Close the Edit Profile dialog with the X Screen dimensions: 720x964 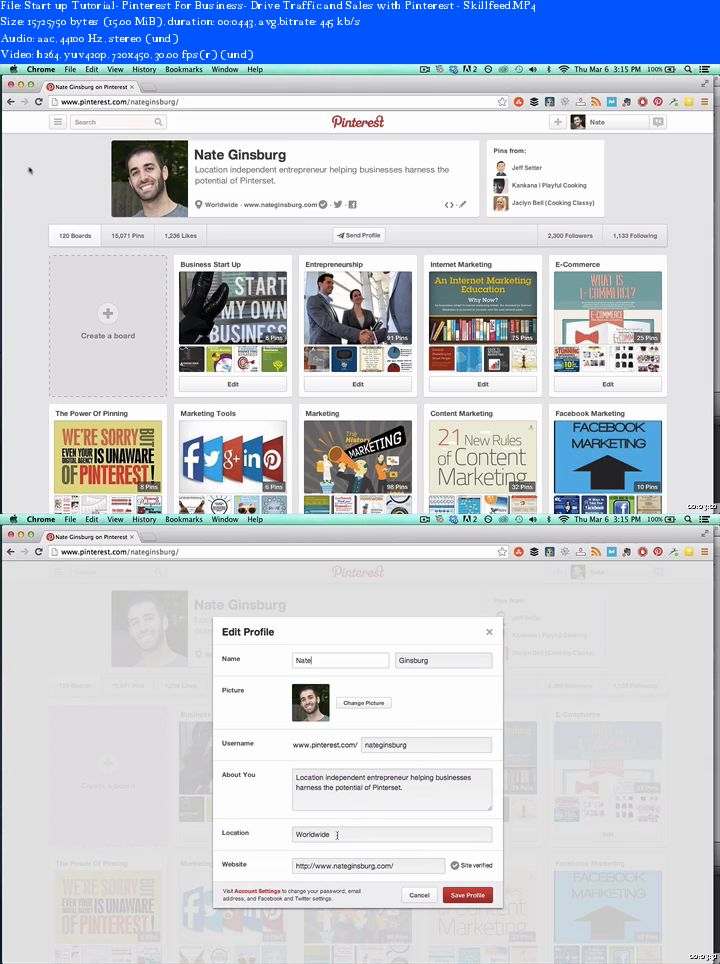pyautogui.click(x=489, y=632)
